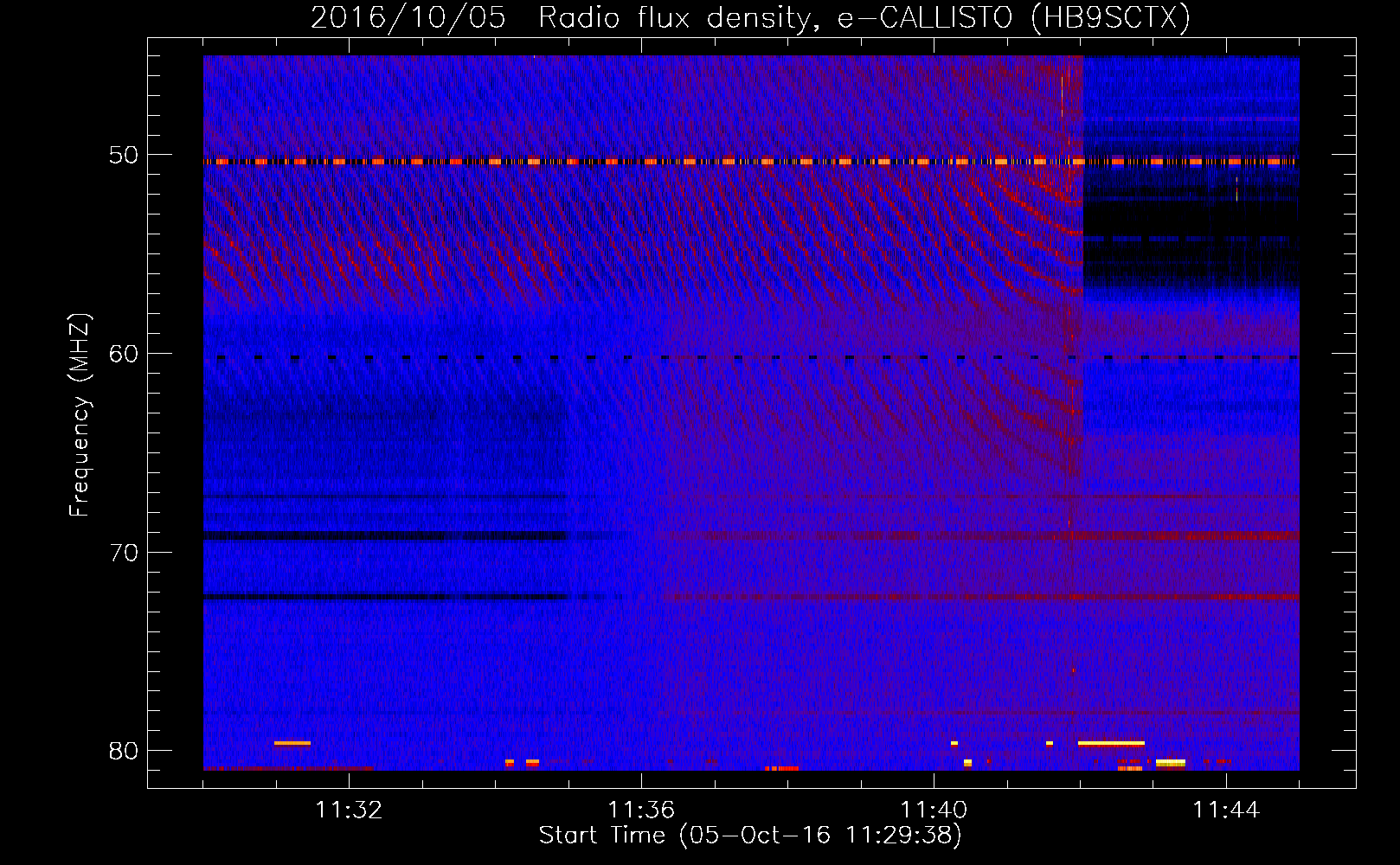Click the long yellow bar near 80 MHz after 11:42
This screenshot has height=865, width=1400.
point(1111,743)
